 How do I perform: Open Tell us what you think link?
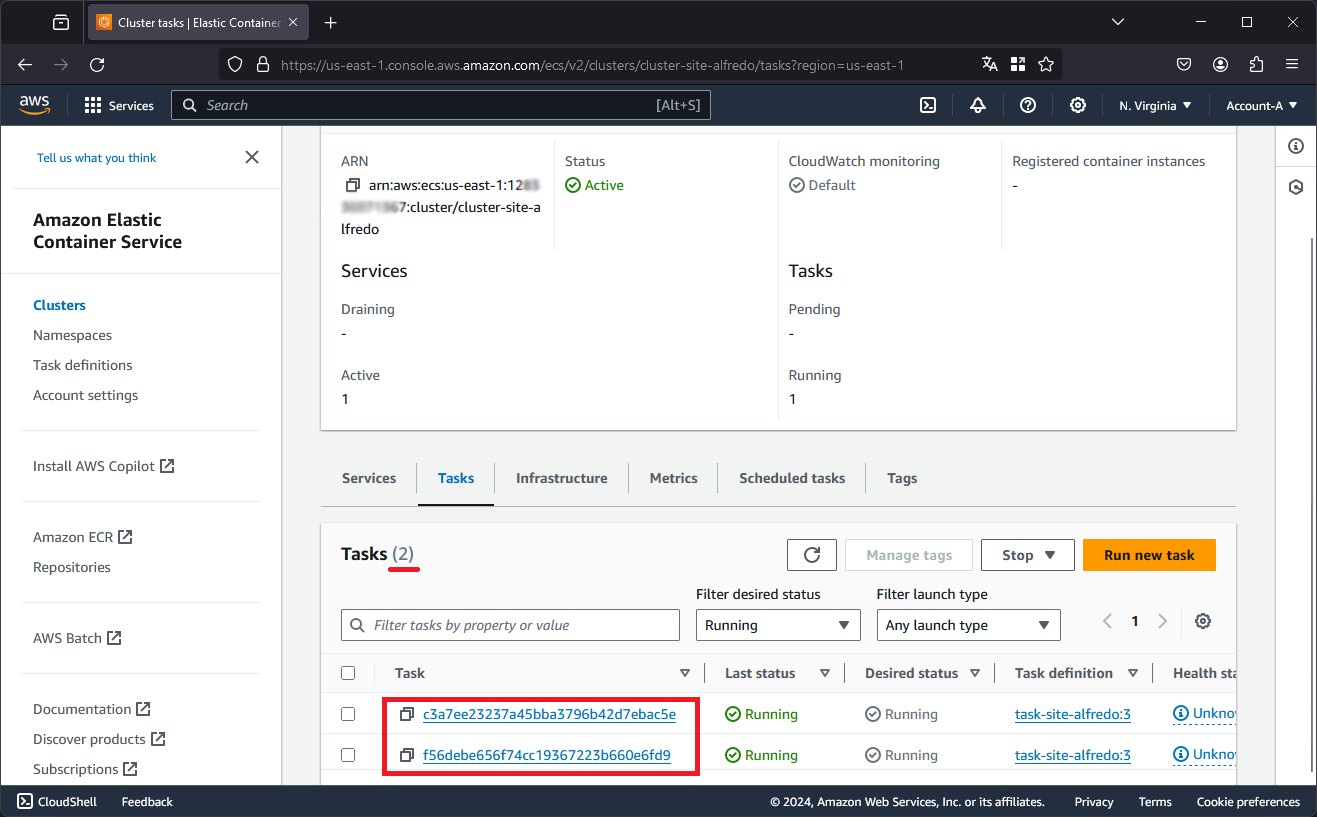click(x=97, y=158)
